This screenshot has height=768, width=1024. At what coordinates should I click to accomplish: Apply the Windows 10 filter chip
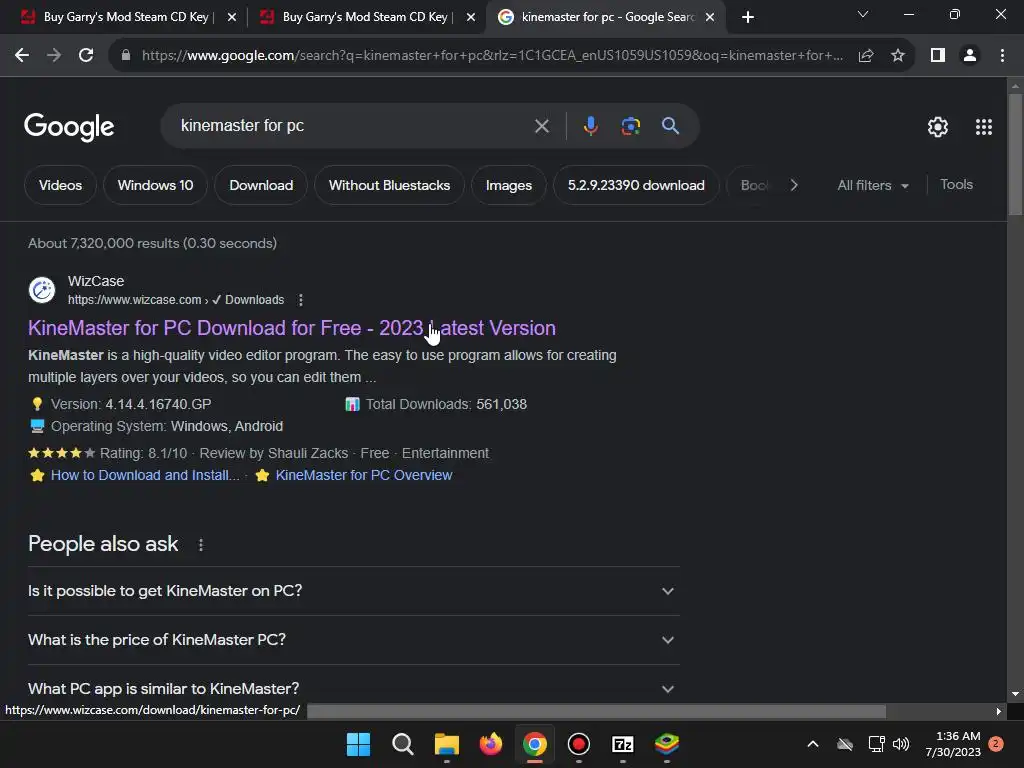pos(155,185)
